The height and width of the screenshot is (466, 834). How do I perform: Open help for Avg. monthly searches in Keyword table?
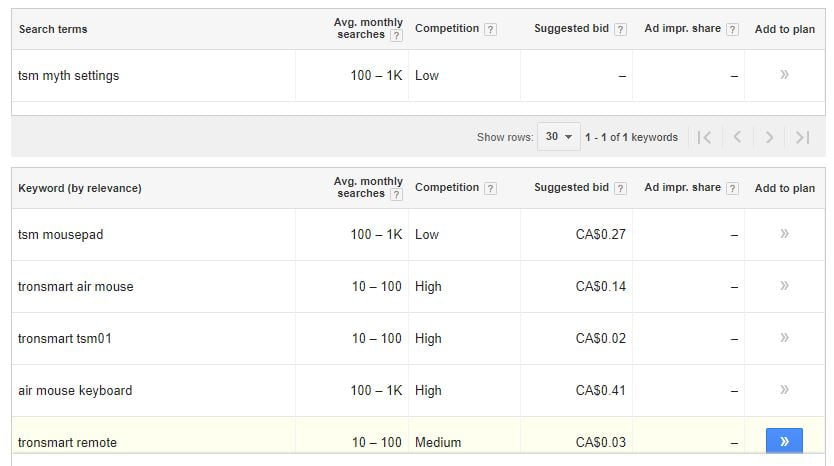tap(396, 195)
